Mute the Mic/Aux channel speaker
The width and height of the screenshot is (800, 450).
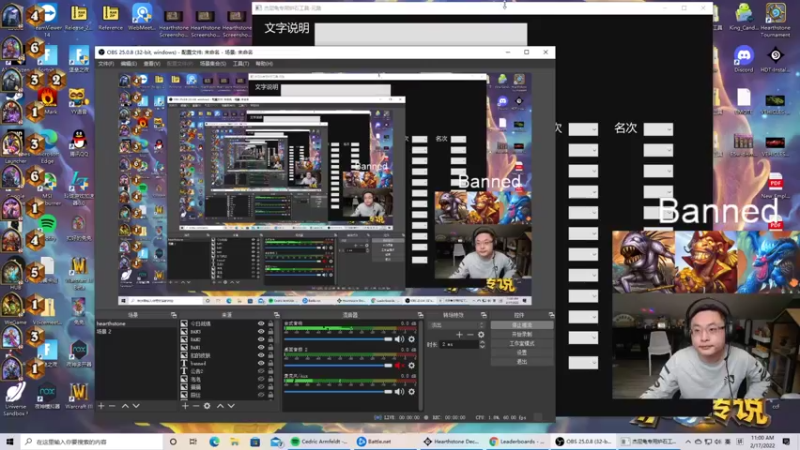[399, 392]
